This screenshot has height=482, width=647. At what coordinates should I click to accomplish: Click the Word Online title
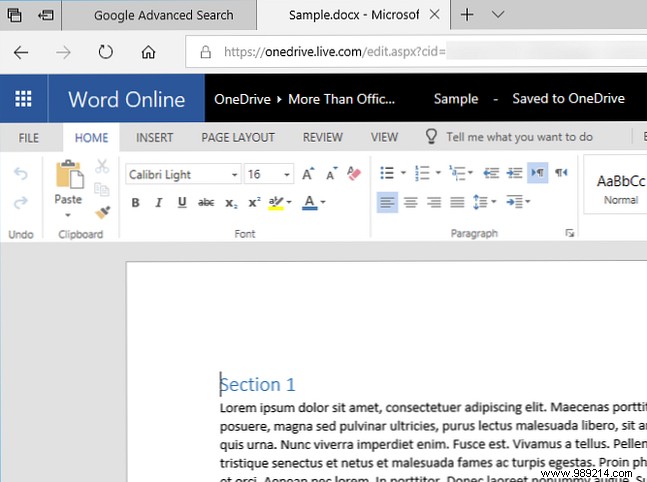127,99
